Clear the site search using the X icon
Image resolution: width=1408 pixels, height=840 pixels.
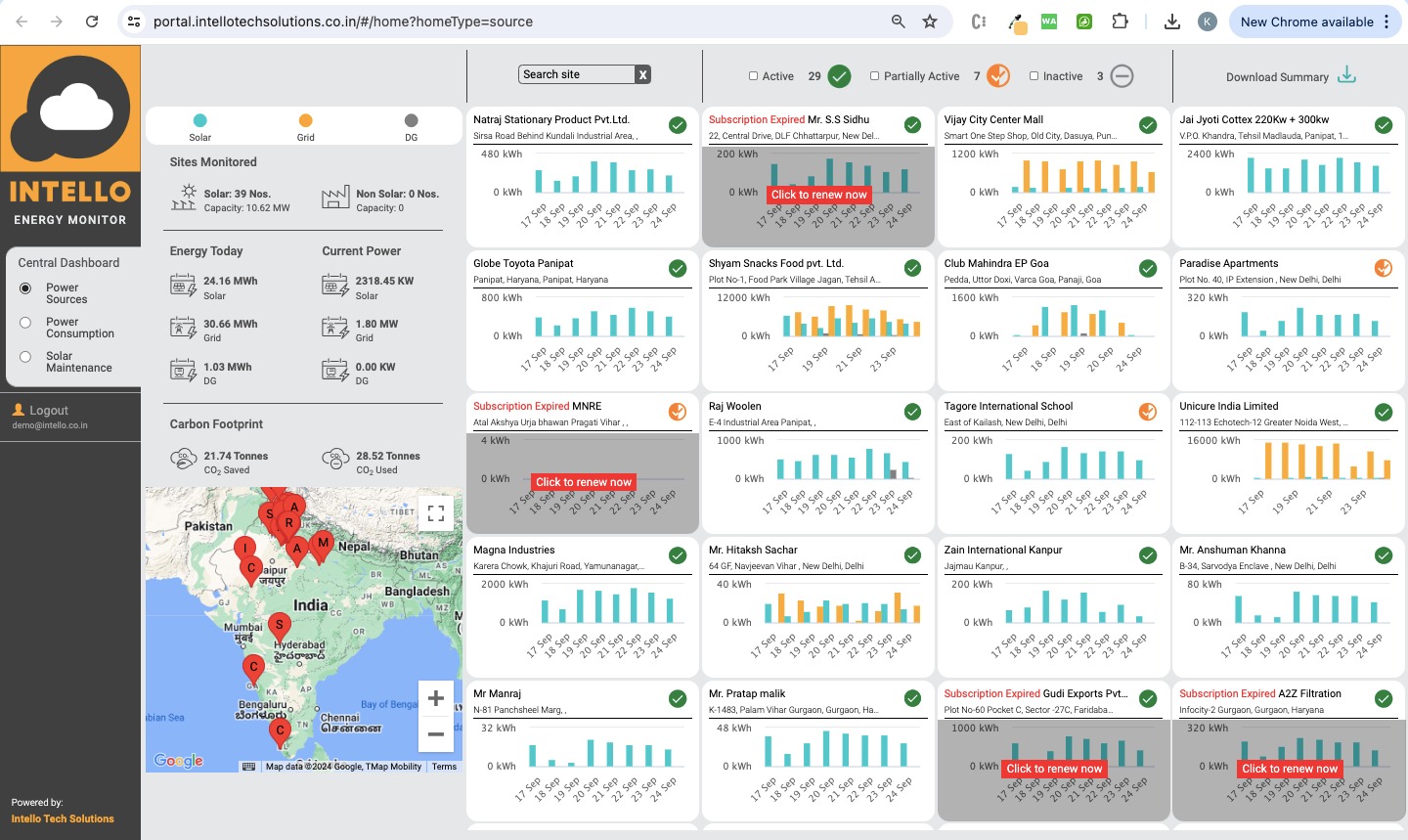(x=642, y=74)
